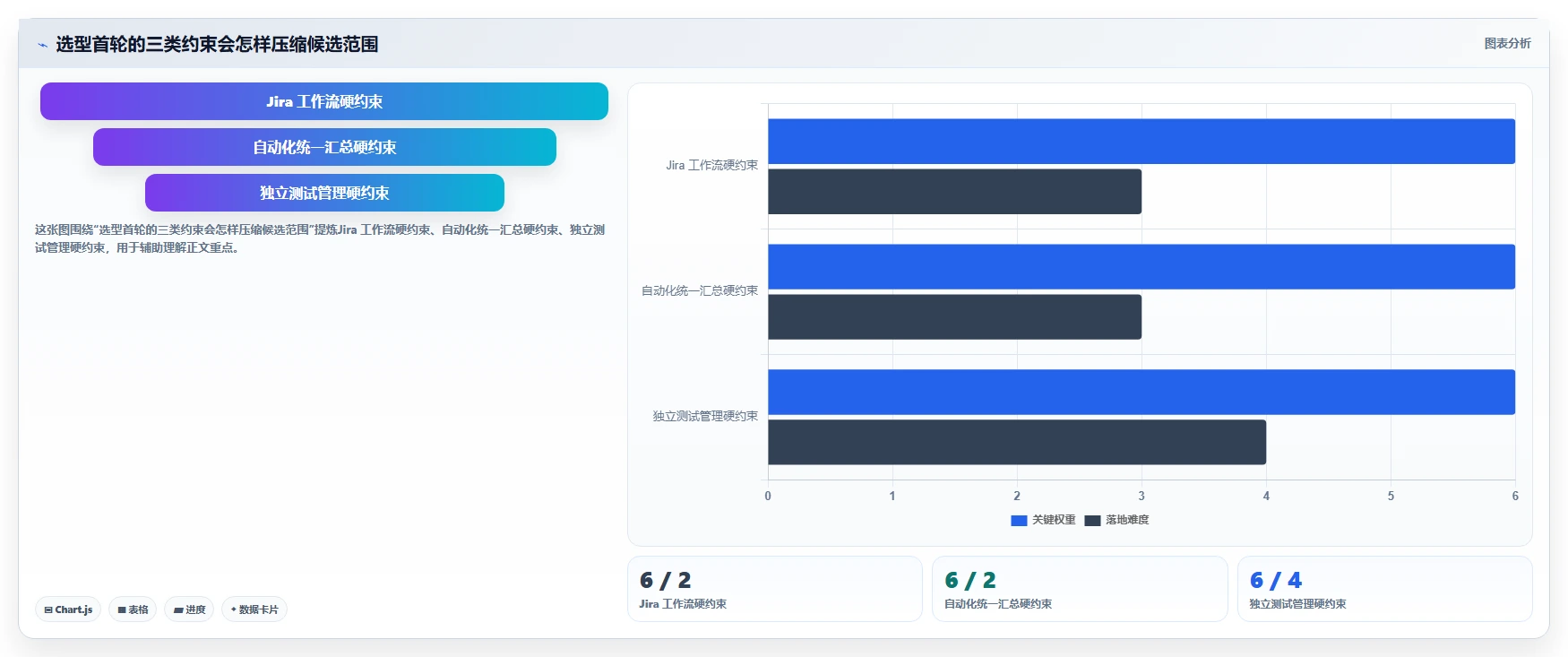1568x657 pixels.
Task: Click the x-axis tick label 4
Action: coord(1266,496)
